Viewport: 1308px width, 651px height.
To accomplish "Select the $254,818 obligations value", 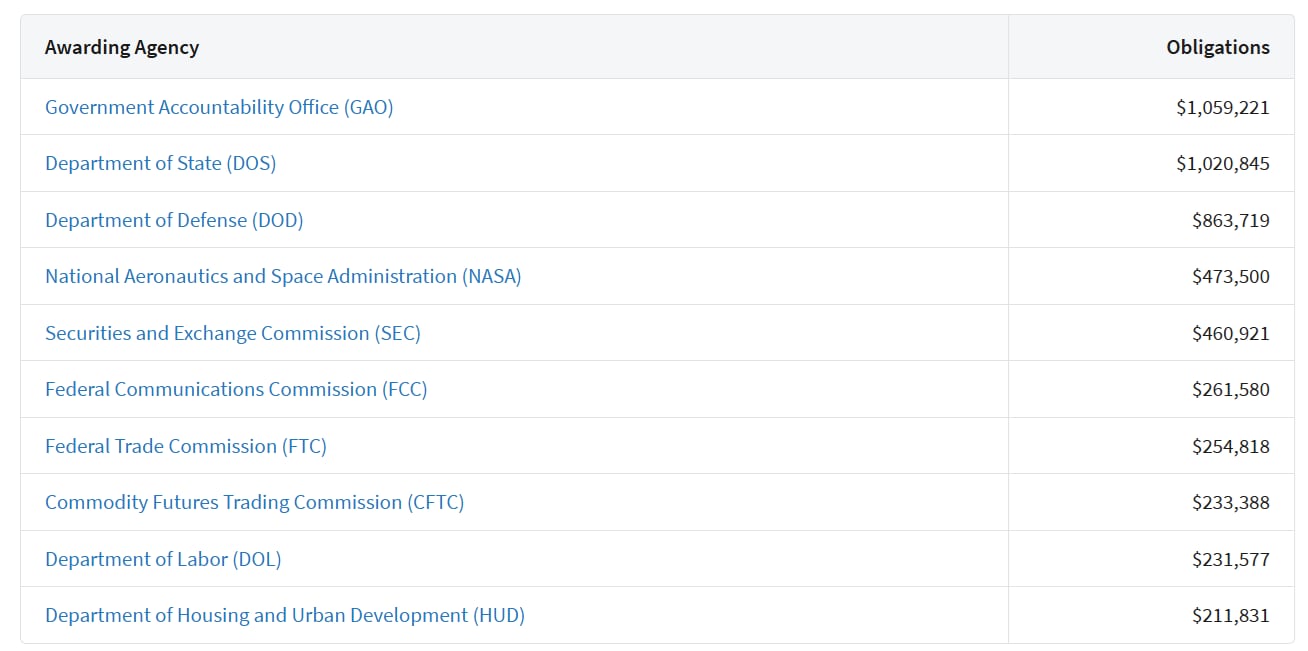I will [x=1230, y=446].
